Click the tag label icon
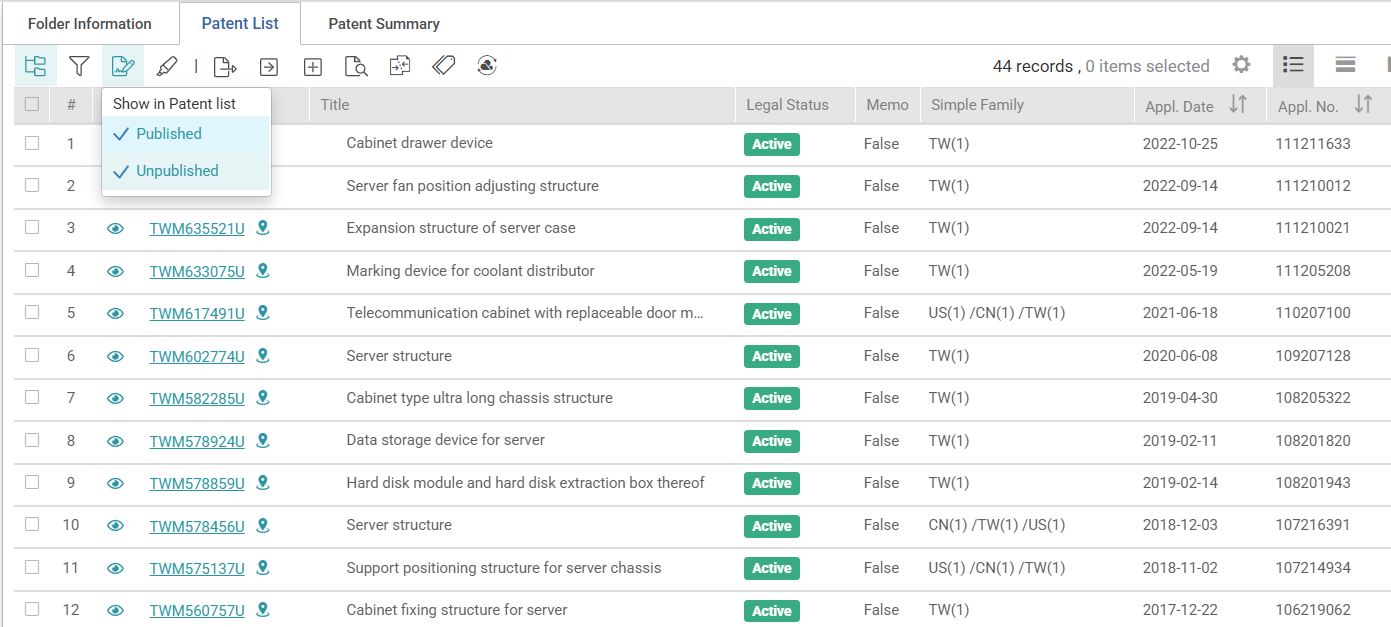The width and height of the screenshot is (1391, 627). pos(444,66)
